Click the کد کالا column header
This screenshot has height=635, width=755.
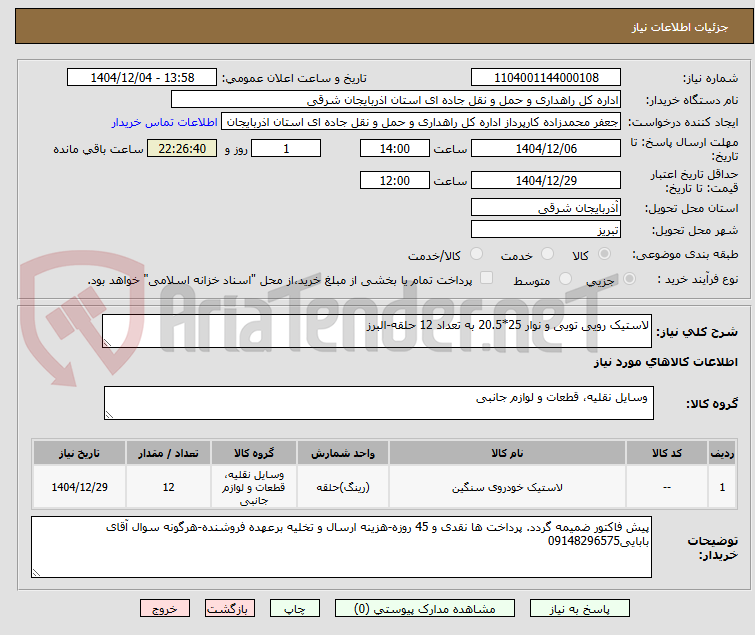(667, 453)
